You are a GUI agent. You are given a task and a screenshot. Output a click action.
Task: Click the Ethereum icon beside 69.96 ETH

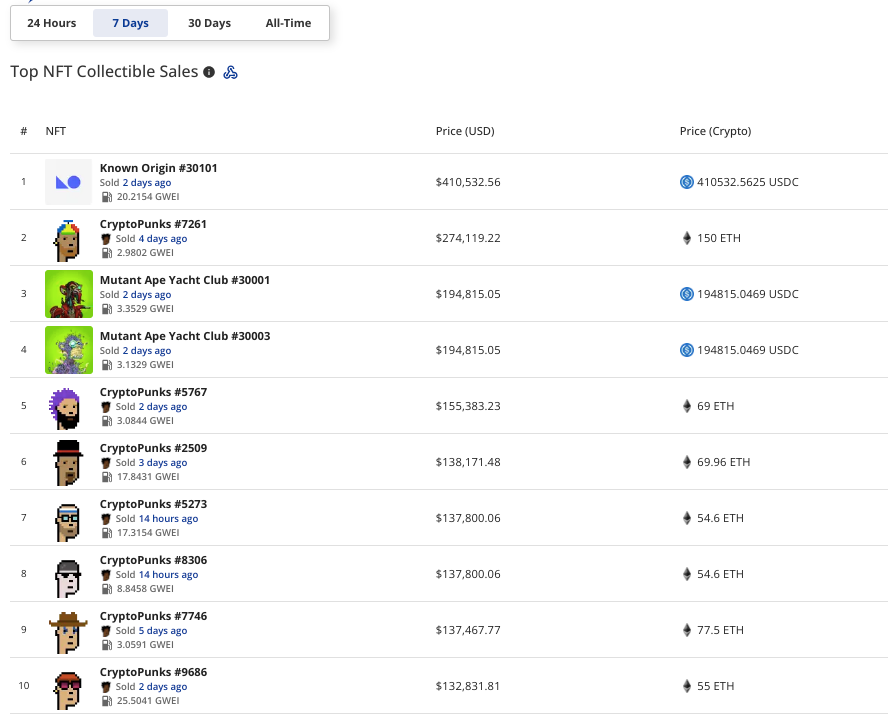(686, 462)
